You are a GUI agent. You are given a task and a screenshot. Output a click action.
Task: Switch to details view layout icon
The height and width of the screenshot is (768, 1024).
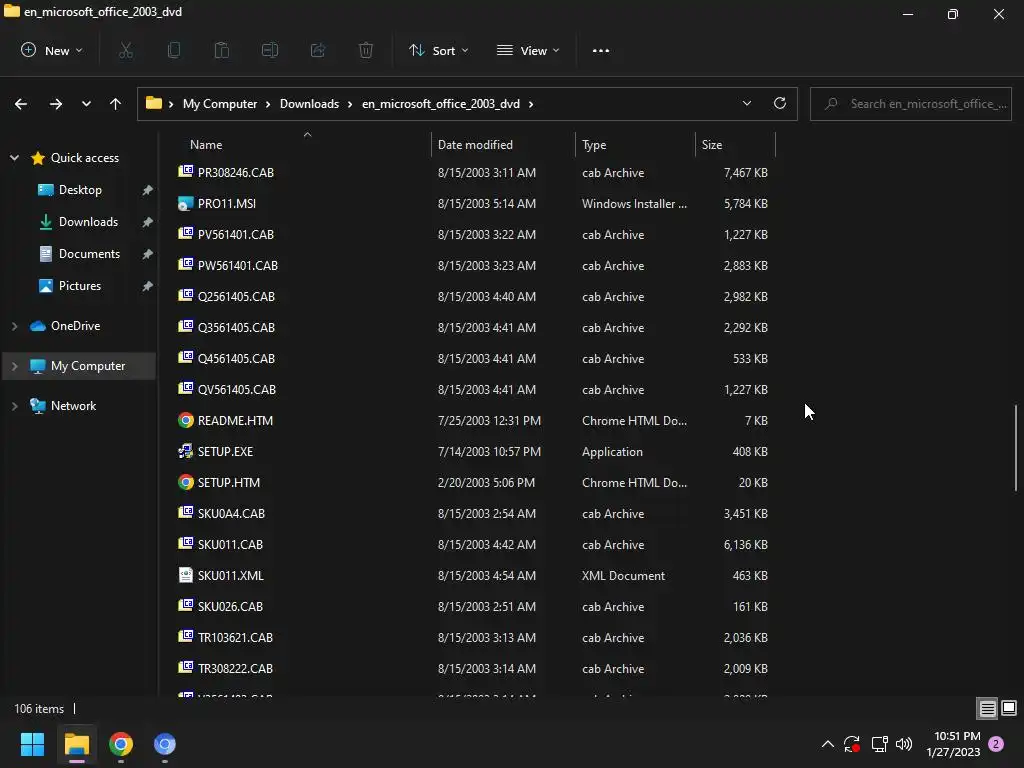pos(987,708)
